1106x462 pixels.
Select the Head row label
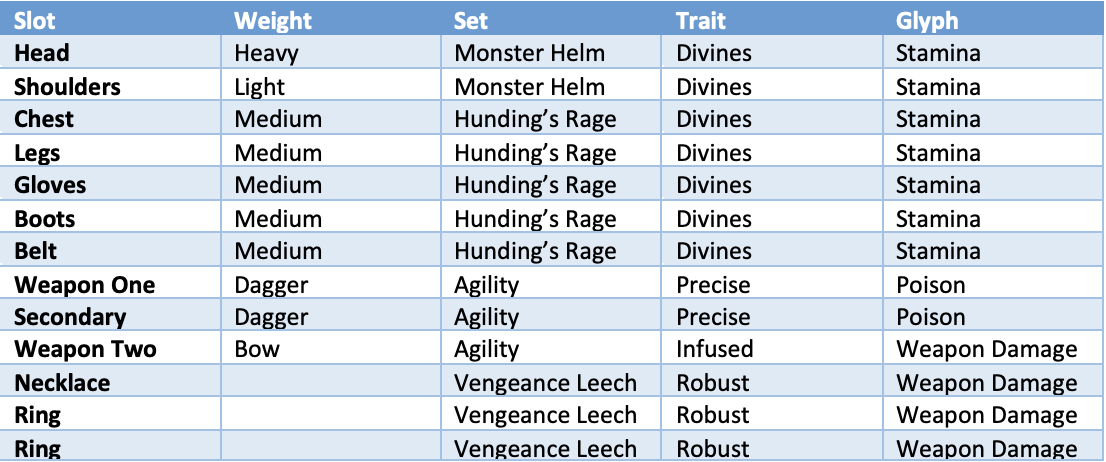click(x=42, y=53)
